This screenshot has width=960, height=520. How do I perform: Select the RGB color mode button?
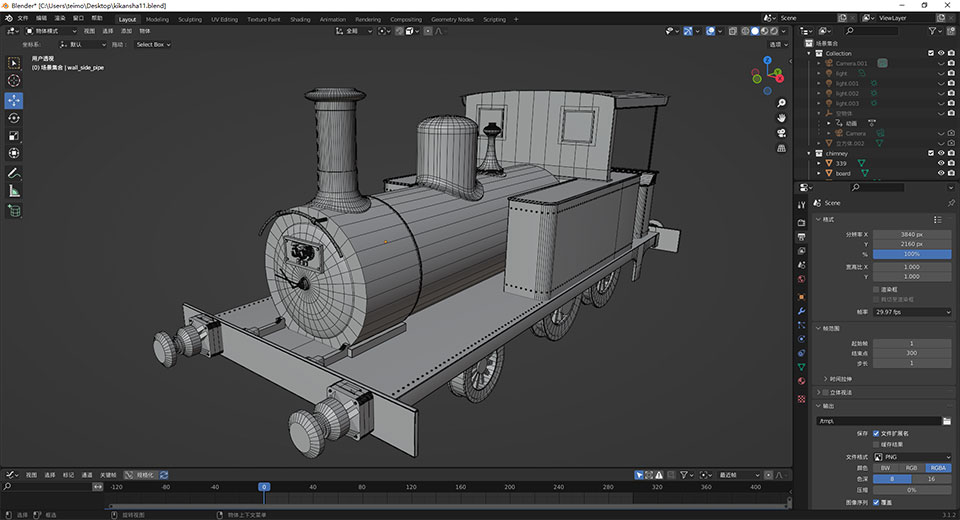[x=911, y=467]
